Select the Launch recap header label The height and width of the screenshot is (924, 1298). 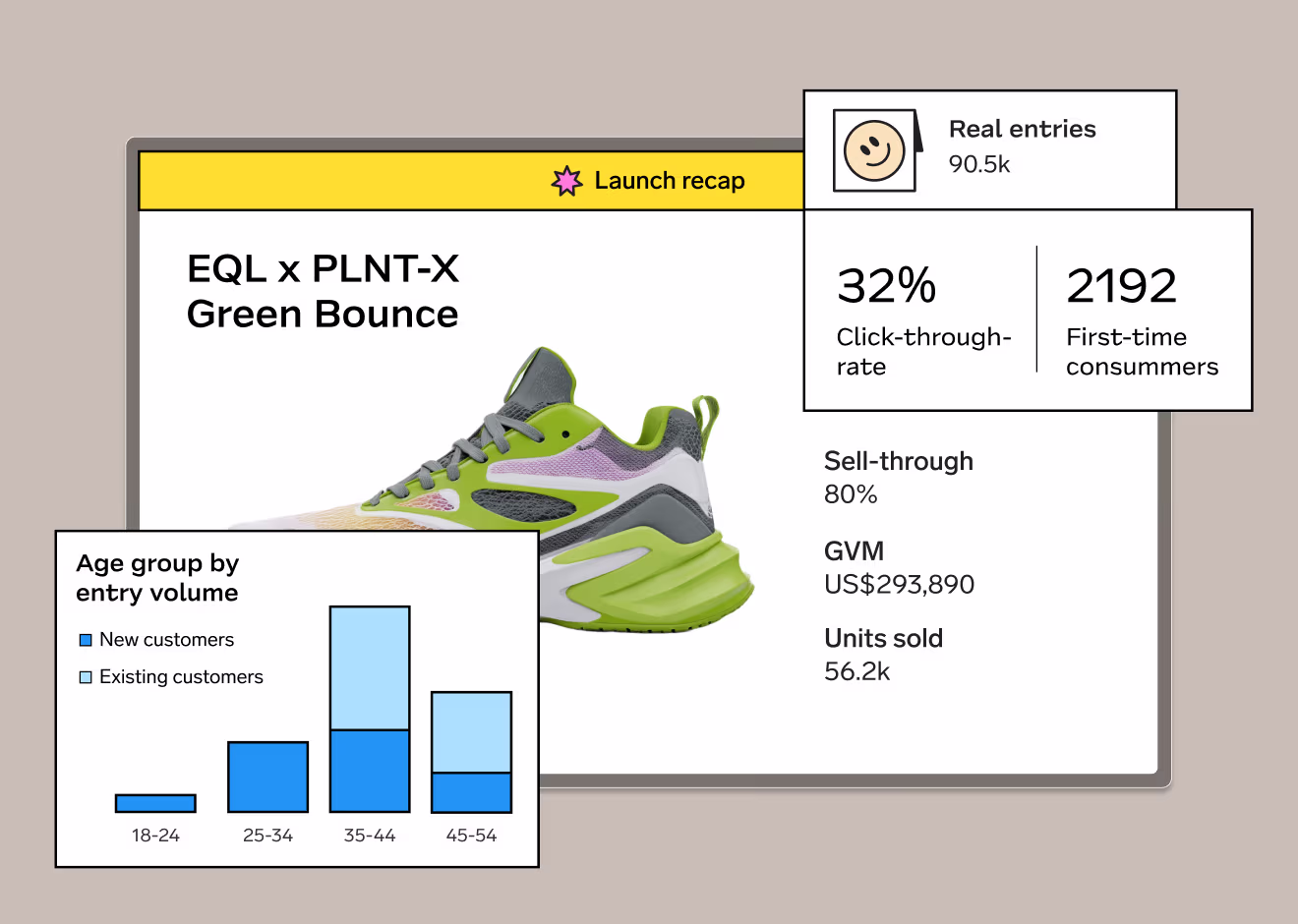[670, 181]
